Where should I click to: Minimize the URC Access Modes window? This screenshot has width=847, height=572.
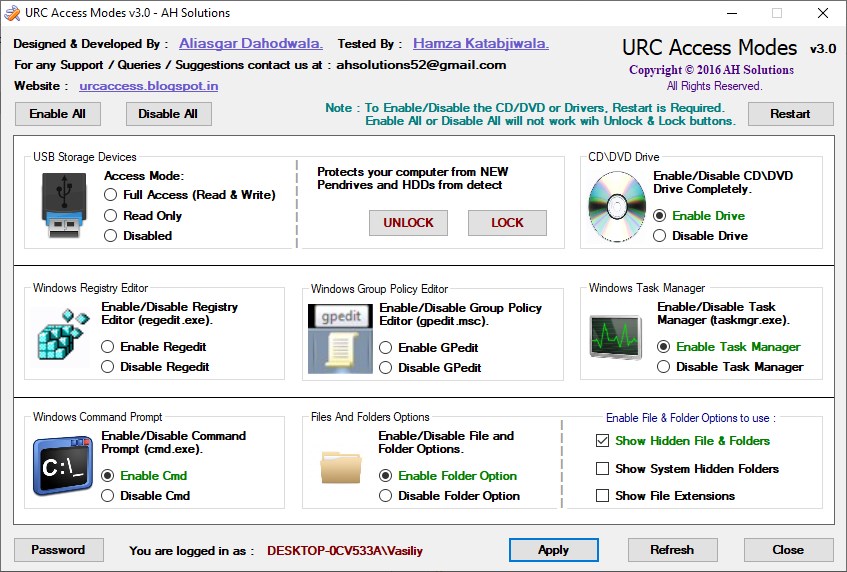pos(732,13)
